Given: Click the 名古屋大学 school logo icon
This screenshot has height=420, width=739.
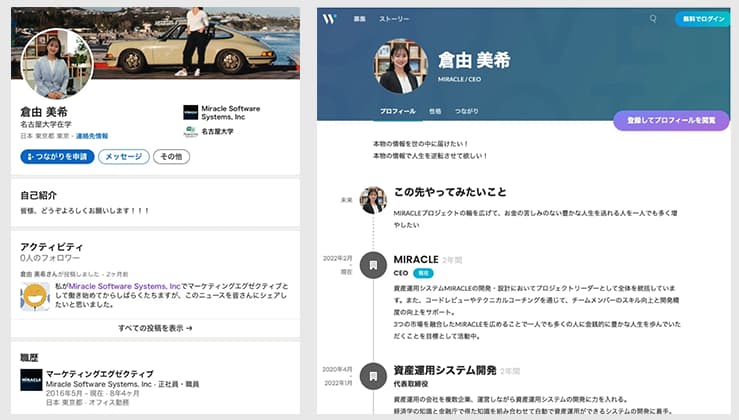Looking at the screenshot, I should (190, 131).
